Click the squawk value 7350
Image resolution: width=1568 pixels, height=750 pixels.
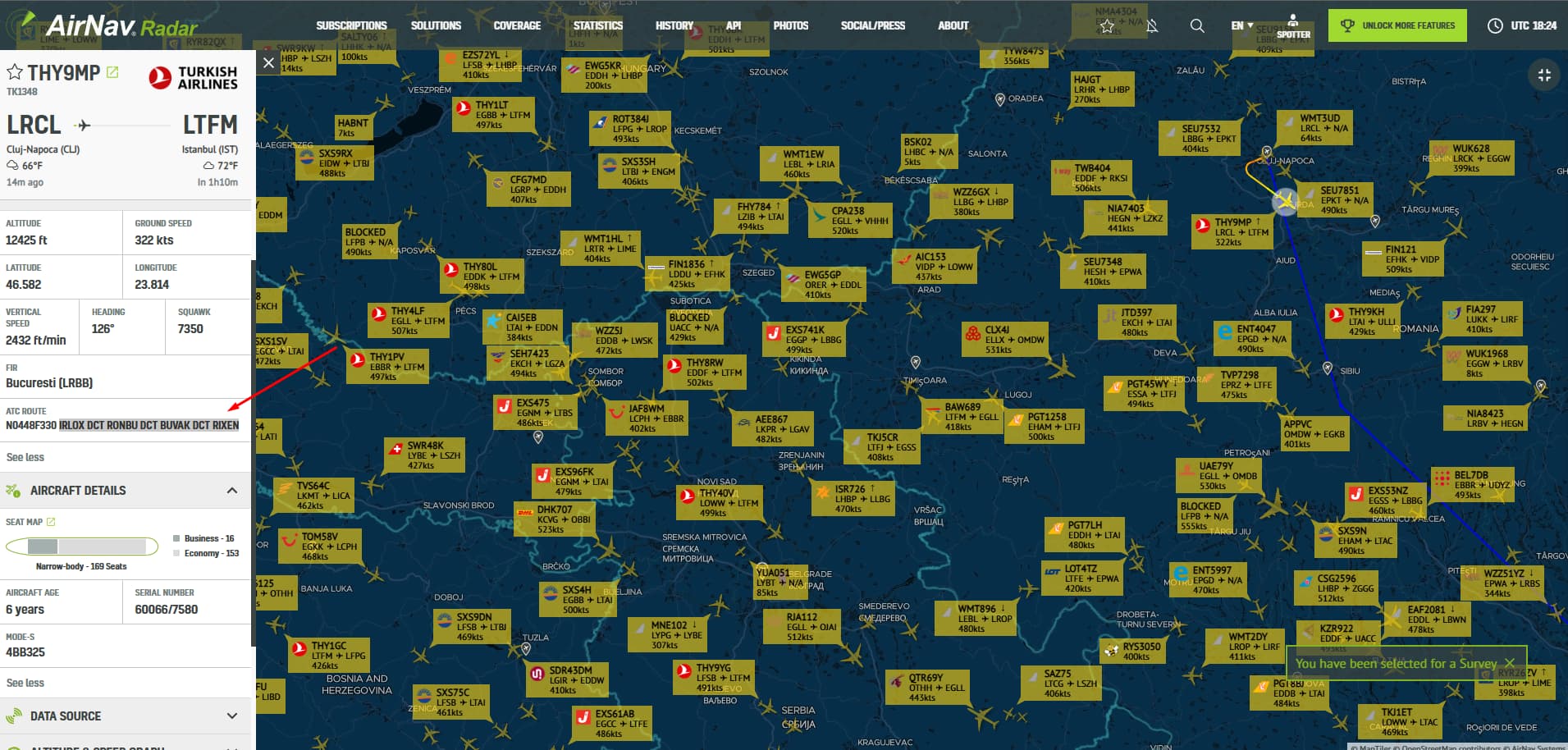point(190,329)
